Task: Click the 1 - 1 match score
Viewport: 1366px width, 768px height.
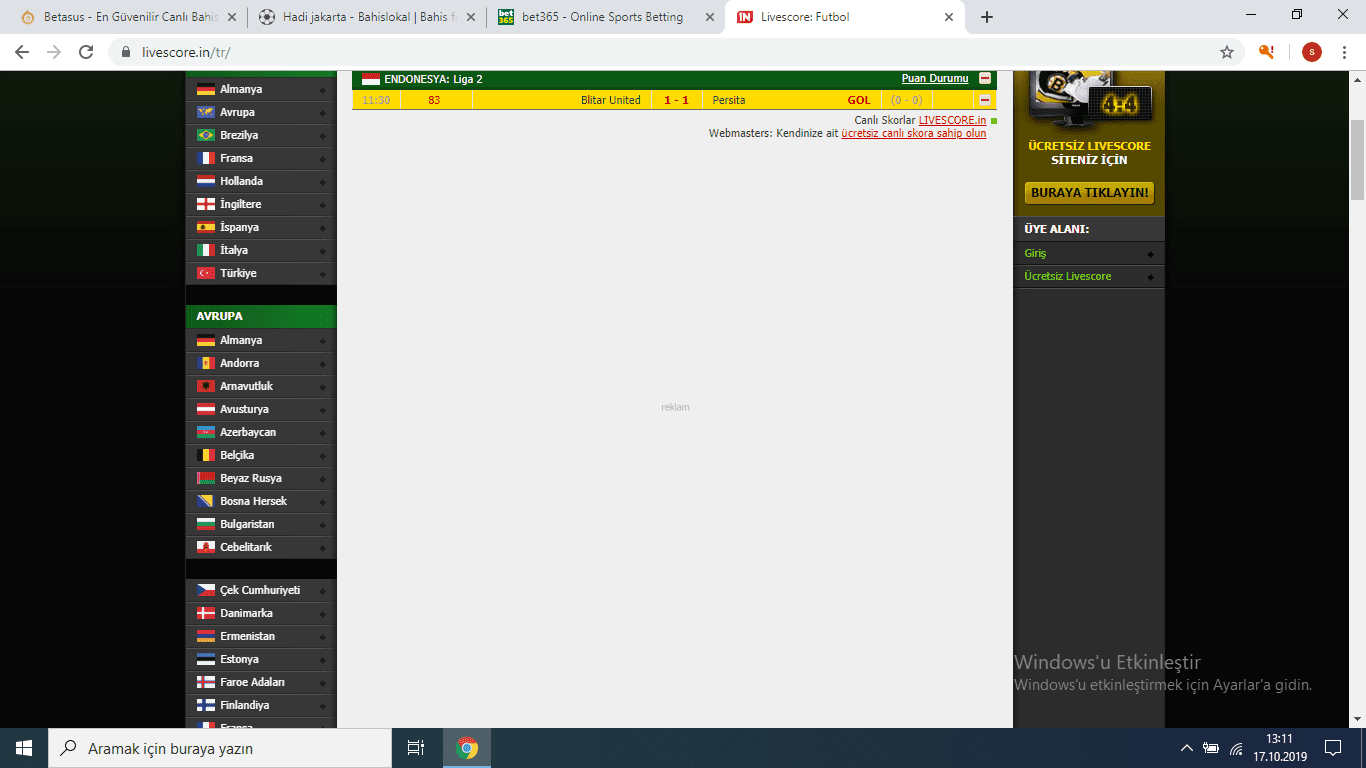Action: [677, 100]
